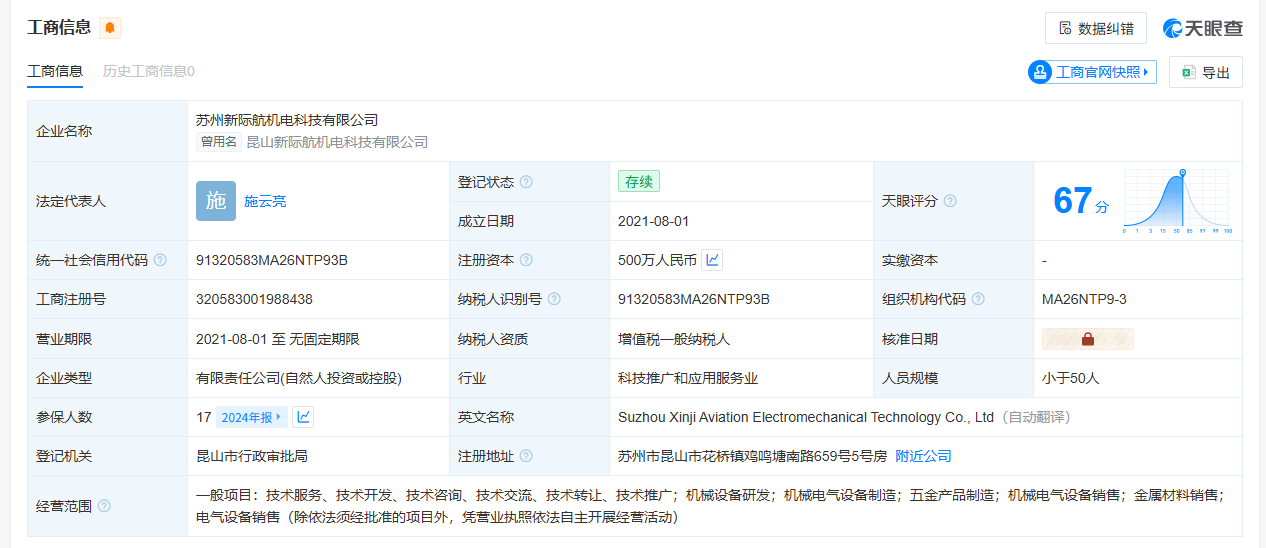
Task: Open the 施云亮 legal representative link
Action: (265, 201)
